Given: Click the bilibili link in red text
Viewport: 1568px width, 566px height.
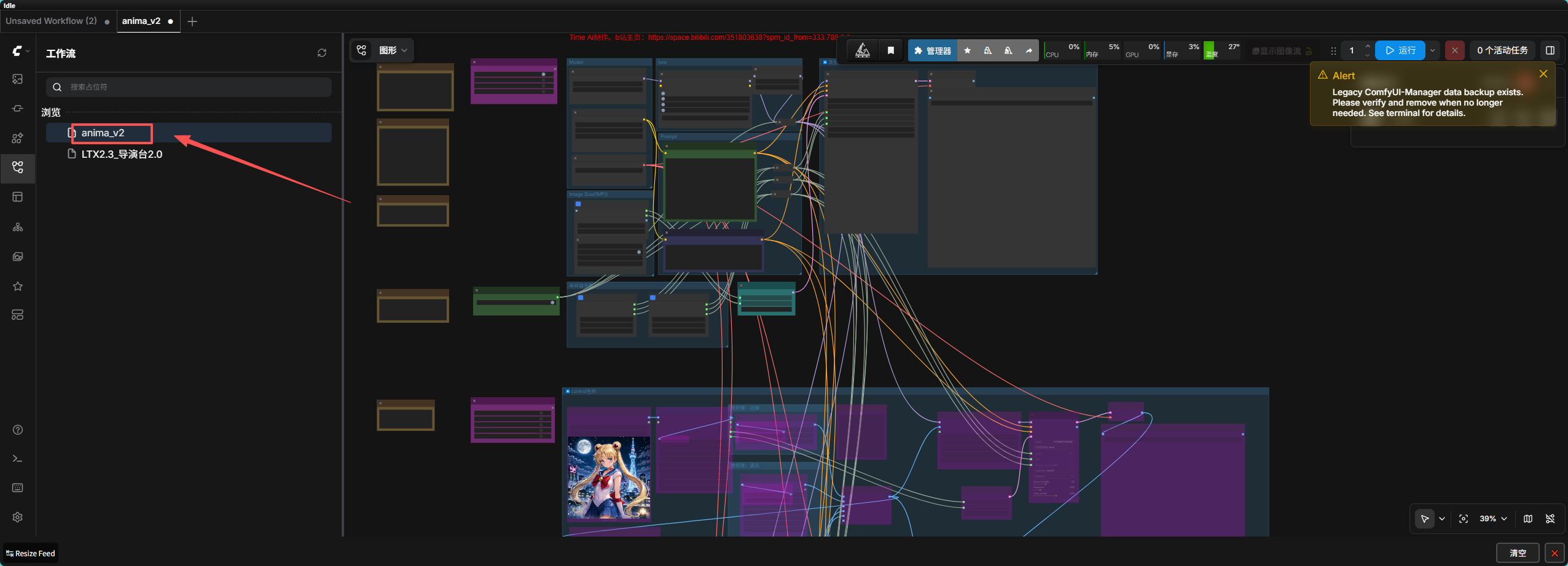Looking at the screenshot, I should tap(749, 37).
